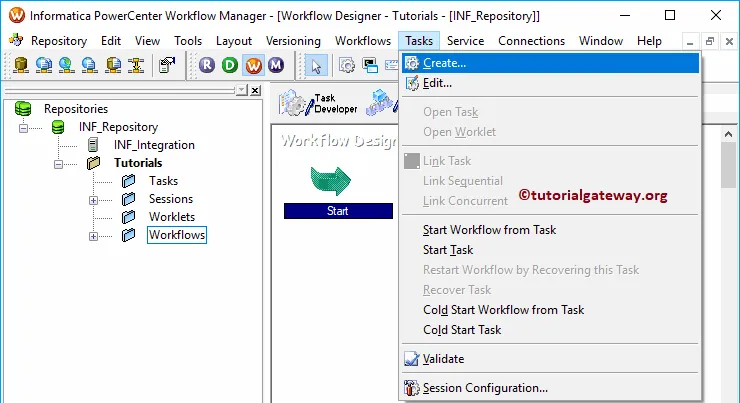
Task: Select the arrow pointer tool
Action: click(x=316, y=66)
